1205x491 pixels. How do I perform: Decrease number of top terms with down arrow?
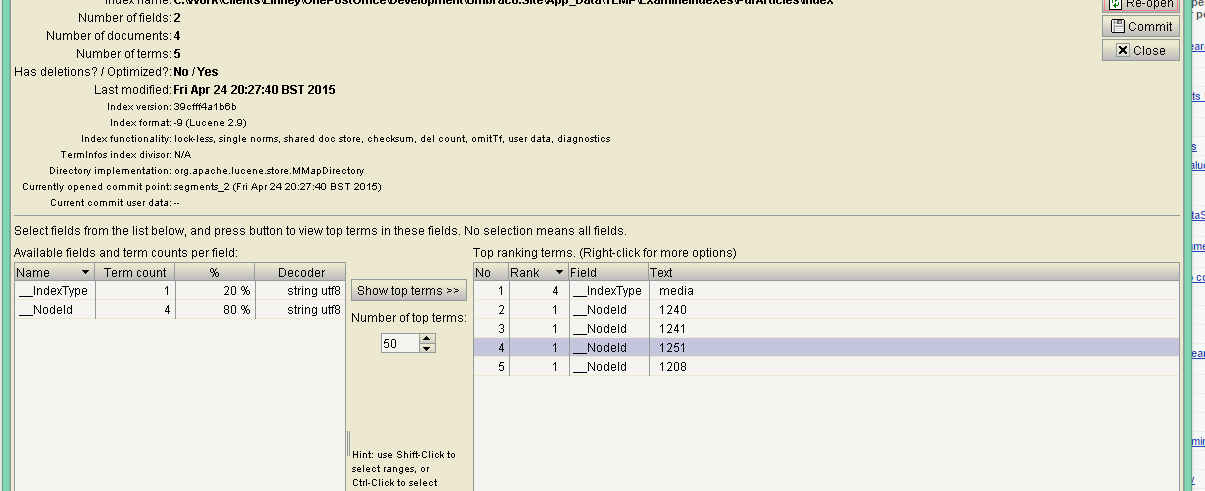(428, 348)
